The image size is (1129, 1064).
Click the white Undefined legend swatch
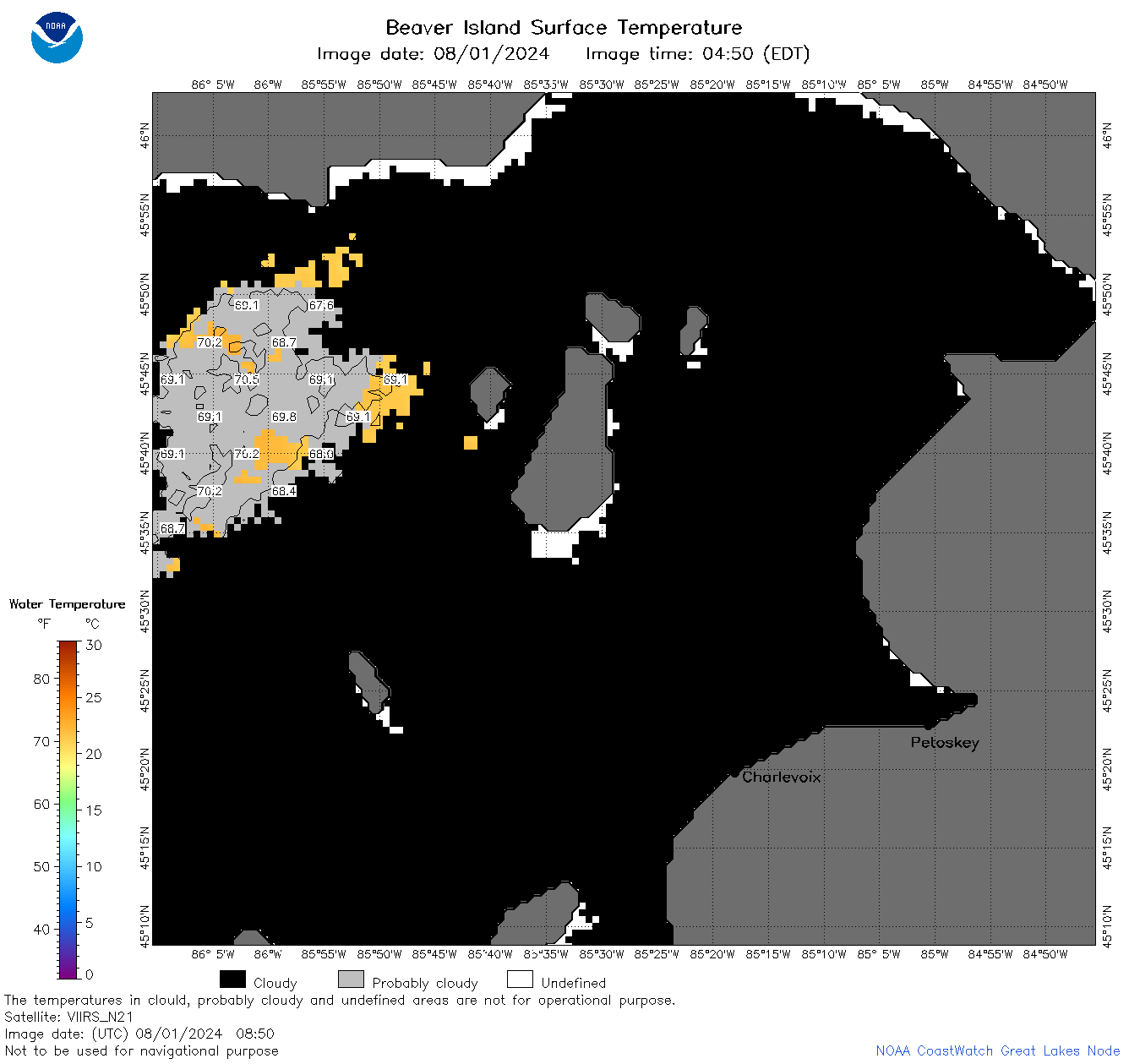tap(520, 979)
